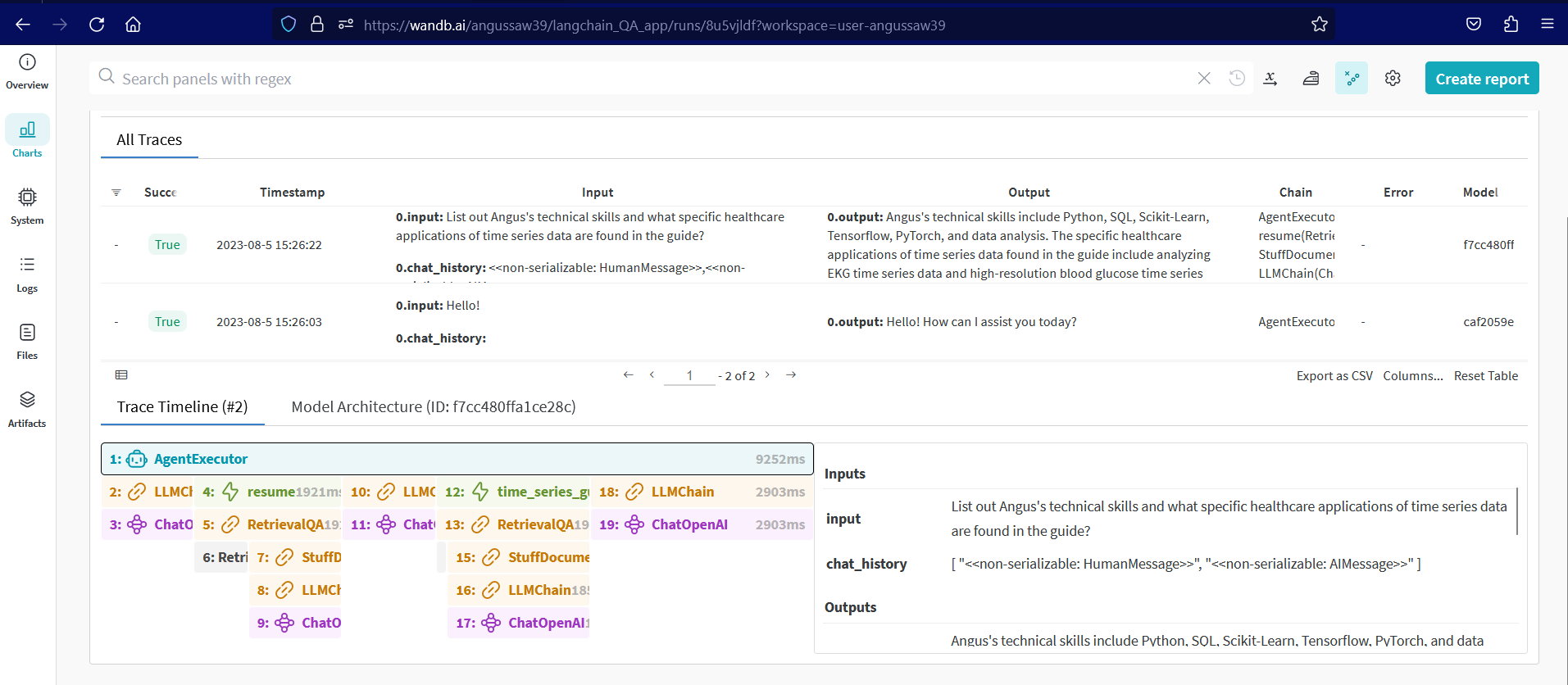Select the 10: LLMChain timeline span
The height and width of the screenshot is (685, 1568).
pyautogui.click(x=389, y=492)
